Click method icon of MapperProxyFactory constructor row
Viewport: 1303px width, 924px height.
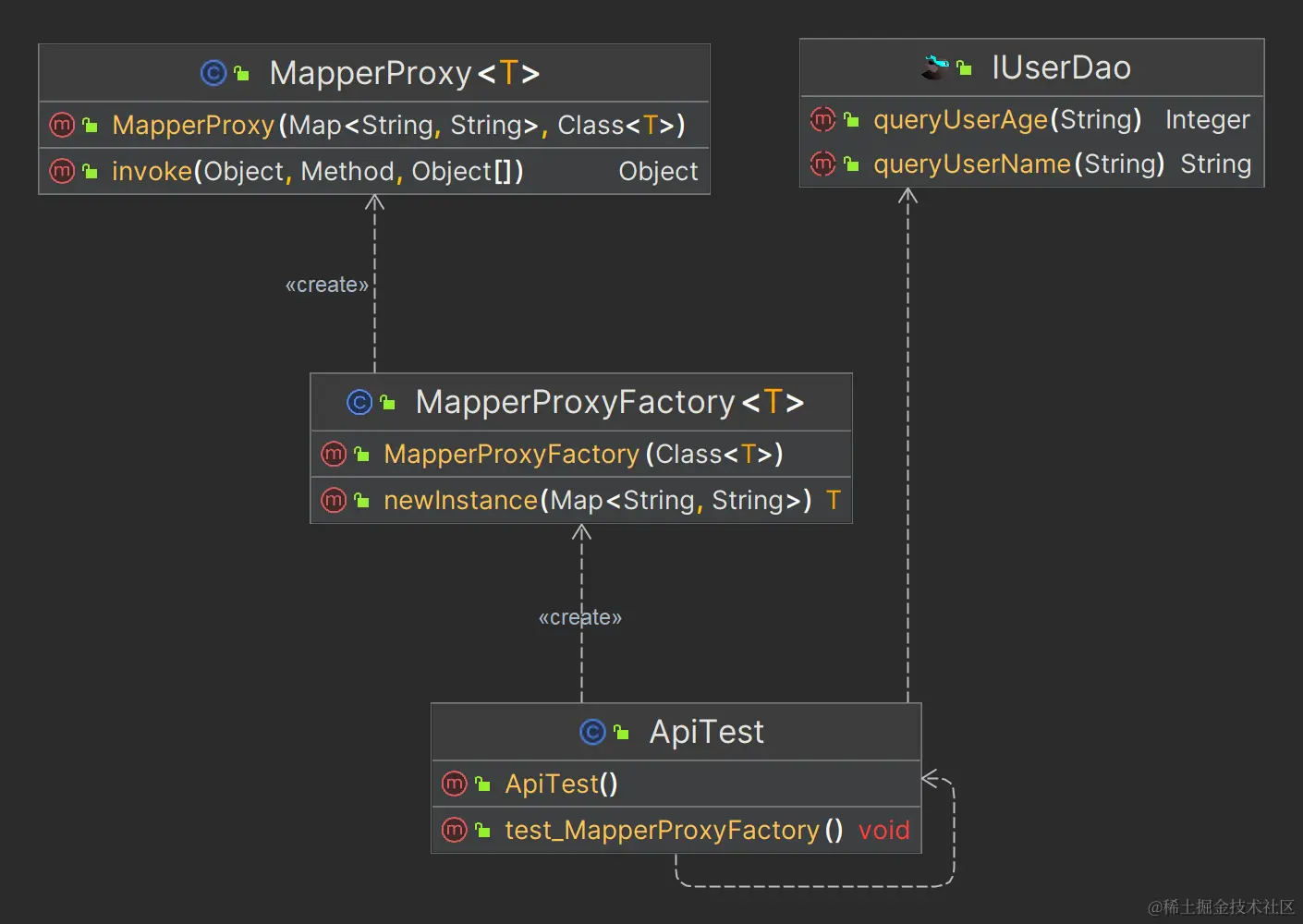334,454
